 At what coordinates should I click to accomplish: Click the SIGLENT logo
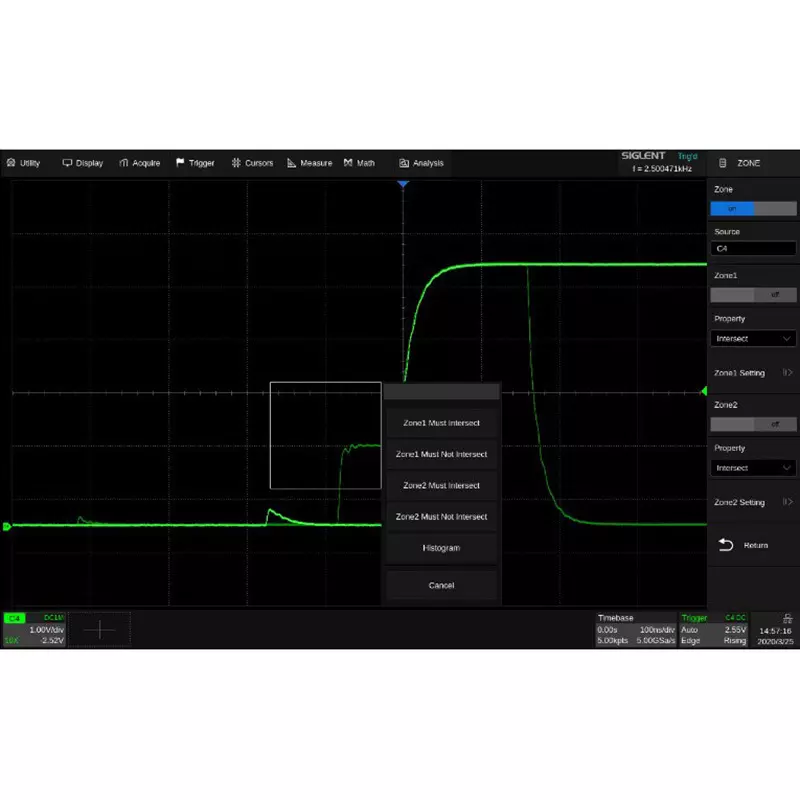coord(643,156)
